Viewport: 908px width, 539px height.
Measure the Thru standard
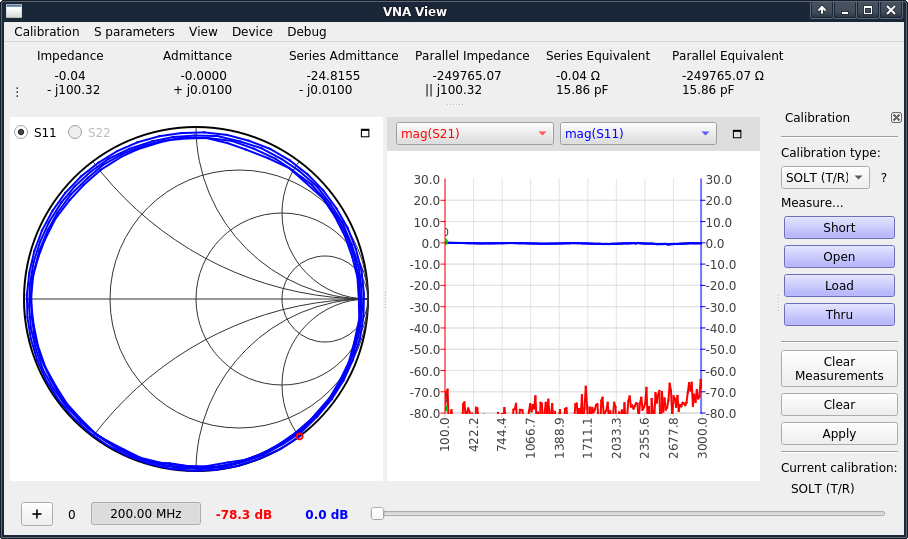pos(839,314)
